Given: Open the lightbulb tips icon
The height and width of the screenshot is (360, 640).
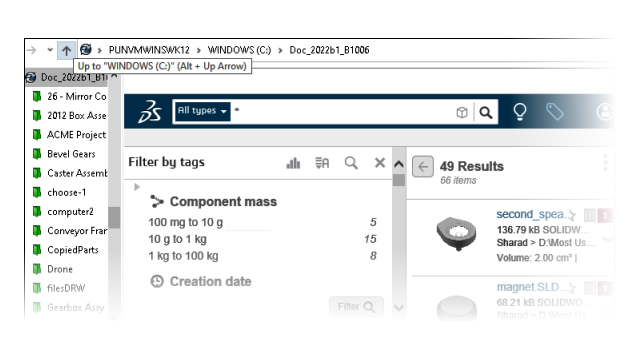Looking at the screenshot, I should (x=520, y=111).
